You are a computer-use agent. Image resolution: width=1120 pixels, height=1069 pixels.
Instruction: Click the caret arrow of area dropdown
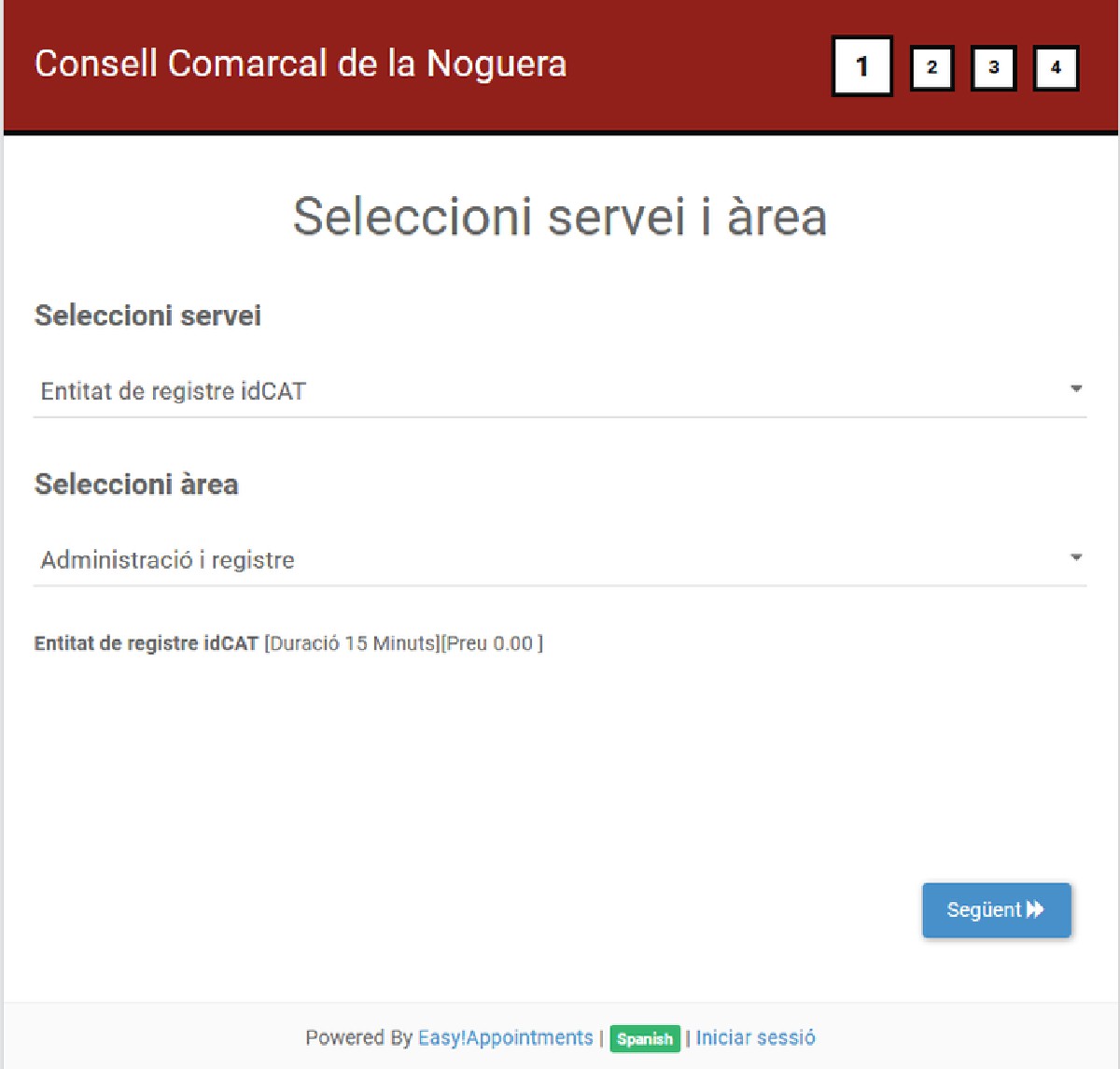[x=1076, y=557]
